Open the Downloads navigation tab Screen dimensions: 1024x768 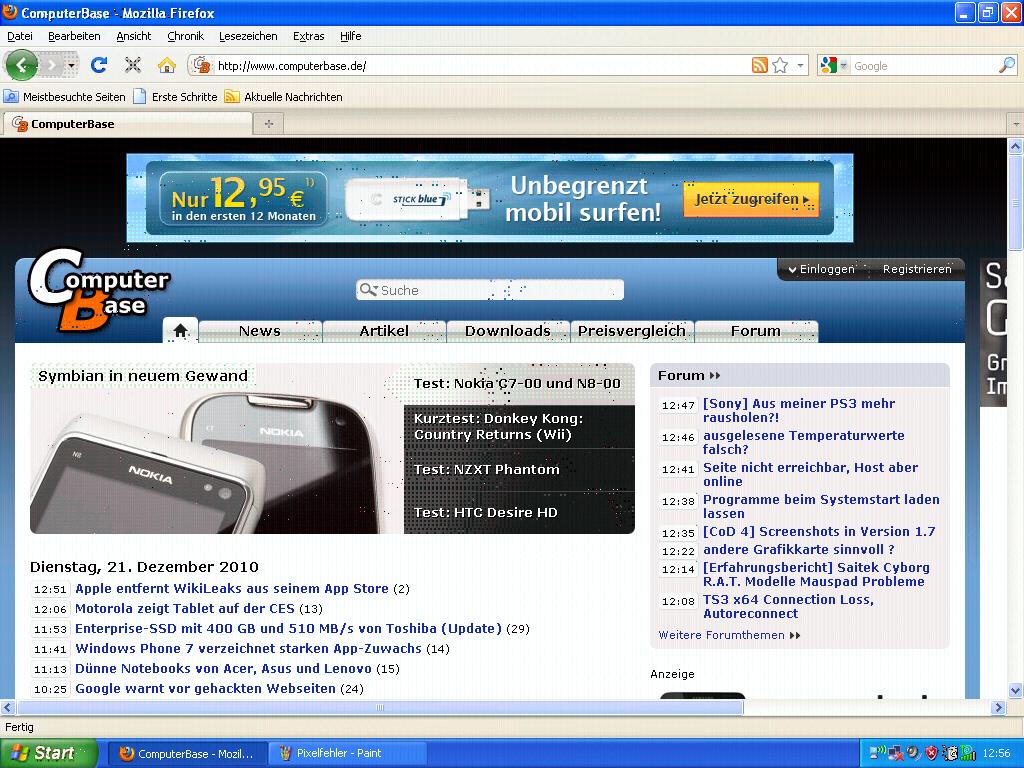[x=508, y=331]
